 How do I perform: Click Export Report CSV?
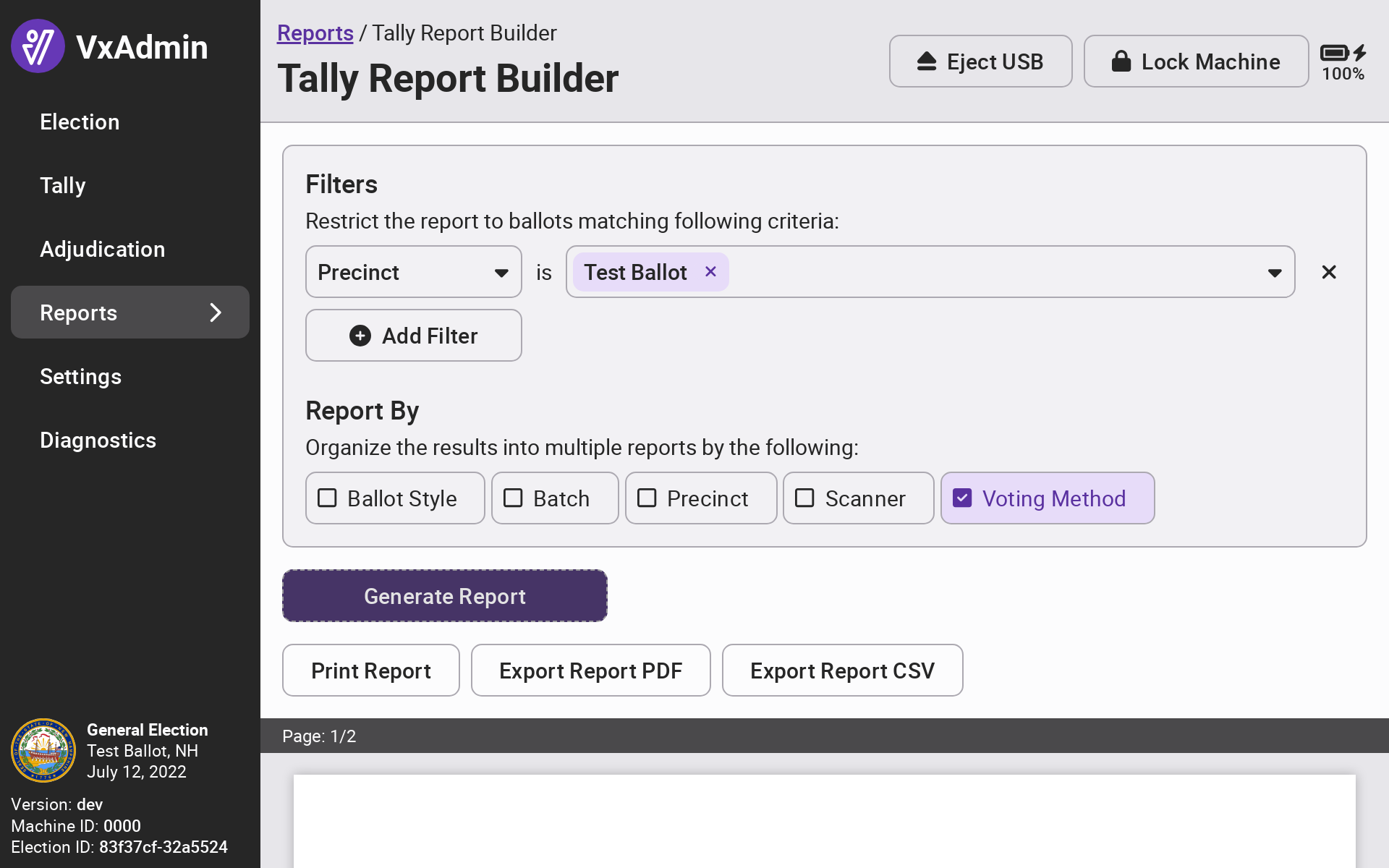tap(842, 671)
